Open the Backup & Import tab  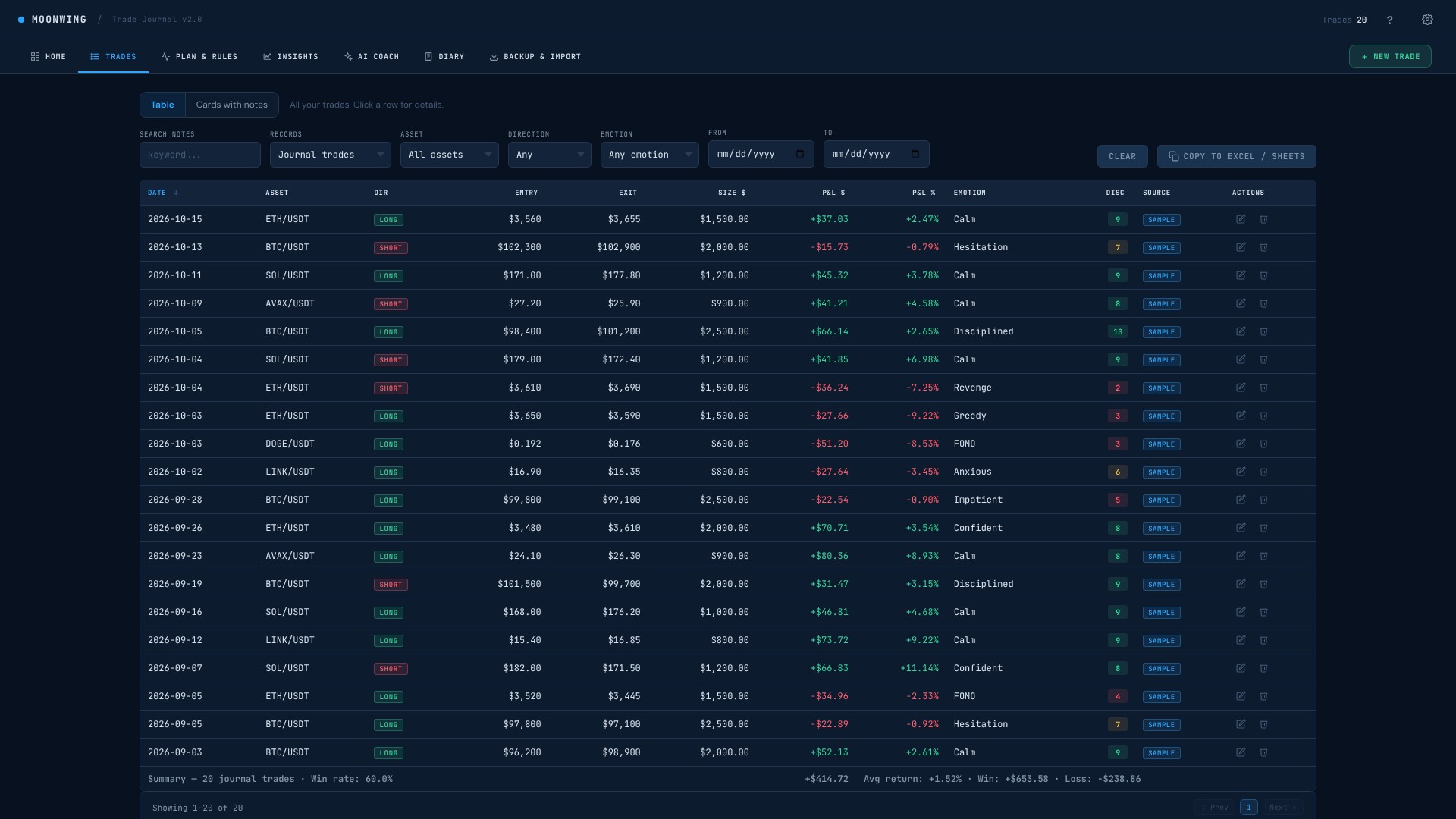pyautogui.click(x=535, y=57)
